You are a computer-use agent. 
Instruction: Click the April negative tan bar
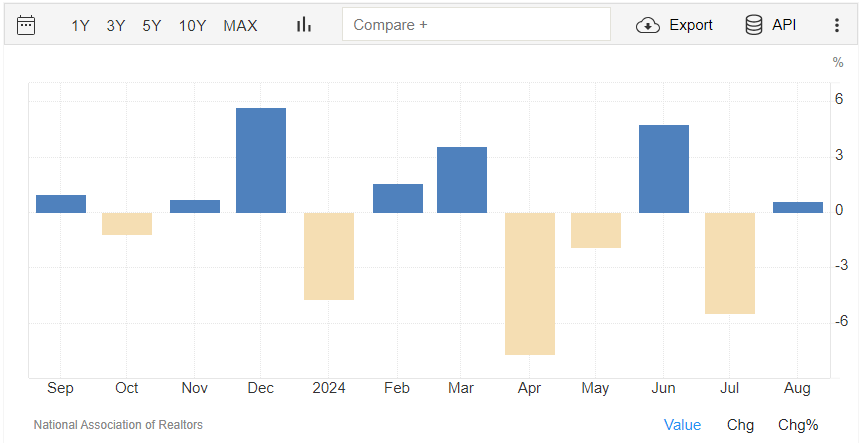pos(529,283)
